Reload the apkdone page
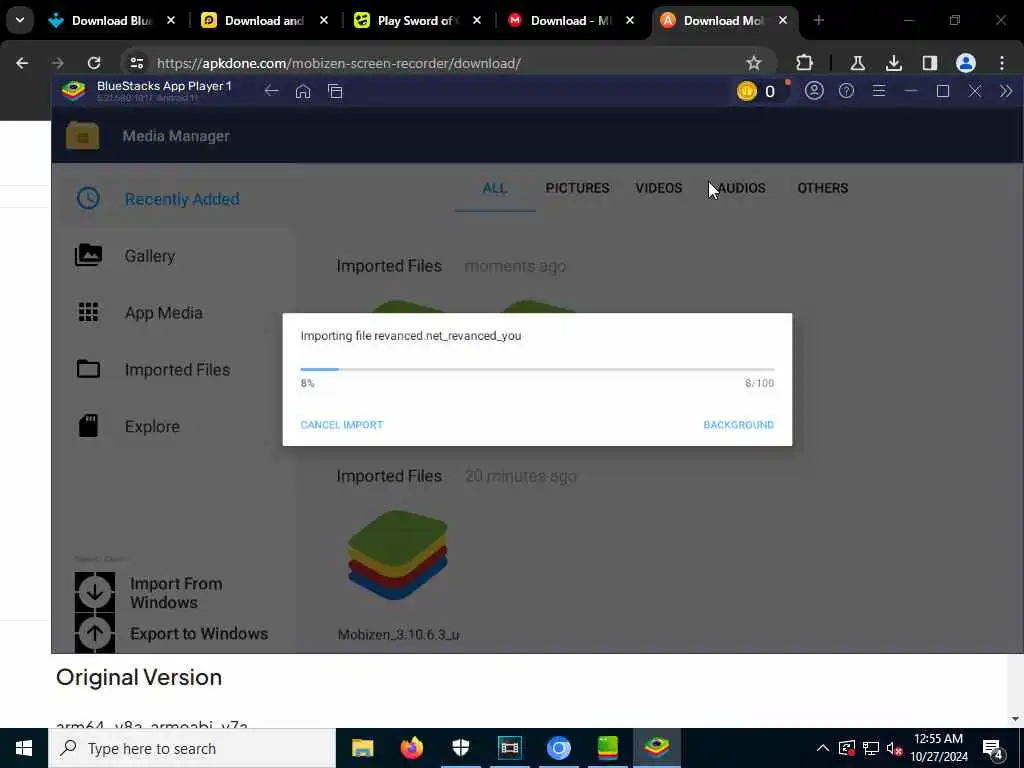This screenshot has width=1024, height=768. [94, 63]
